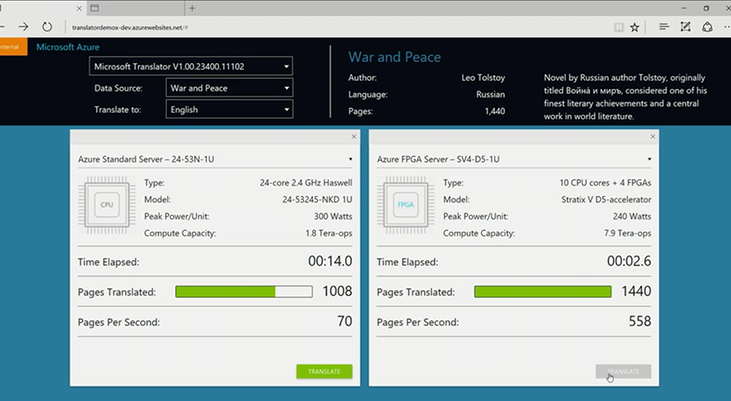
Task: Open the Translate to language dropdown
Action: tap(229, 109)
